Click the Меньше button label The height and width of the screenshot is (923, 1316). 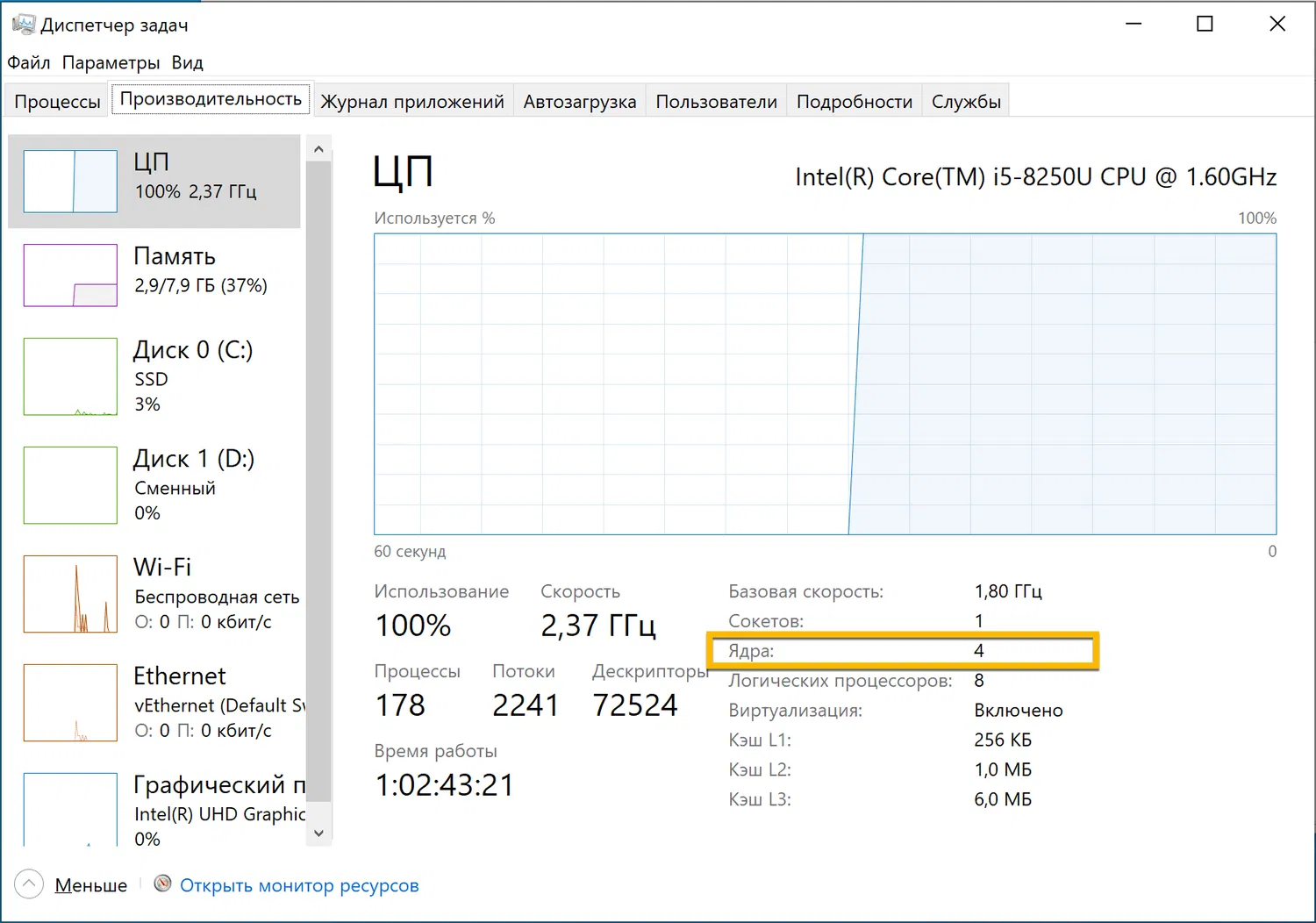pos(91,885)
